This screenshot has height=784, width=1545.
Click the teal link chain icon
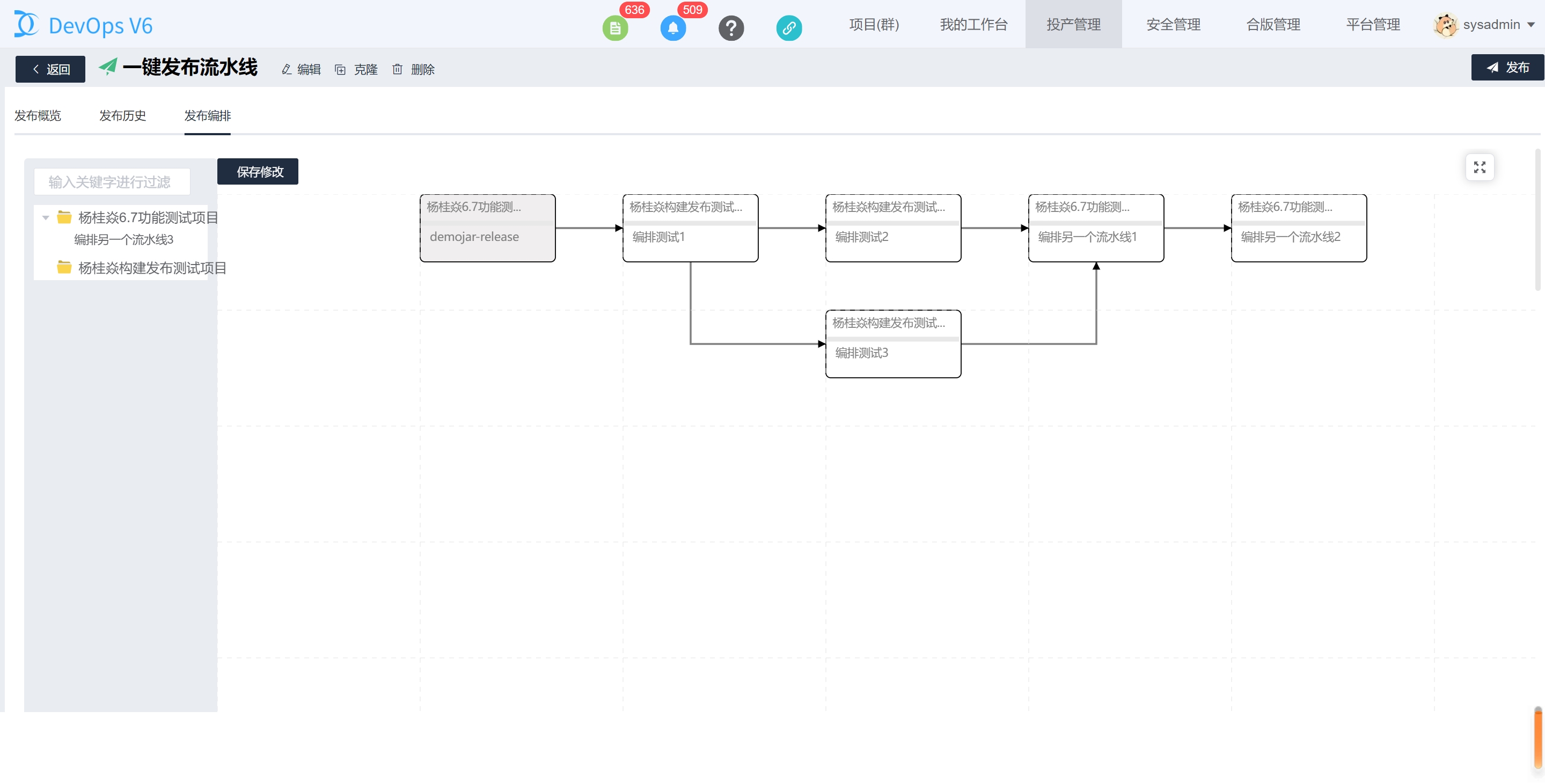pyautogui.click(x=789, y=28)
